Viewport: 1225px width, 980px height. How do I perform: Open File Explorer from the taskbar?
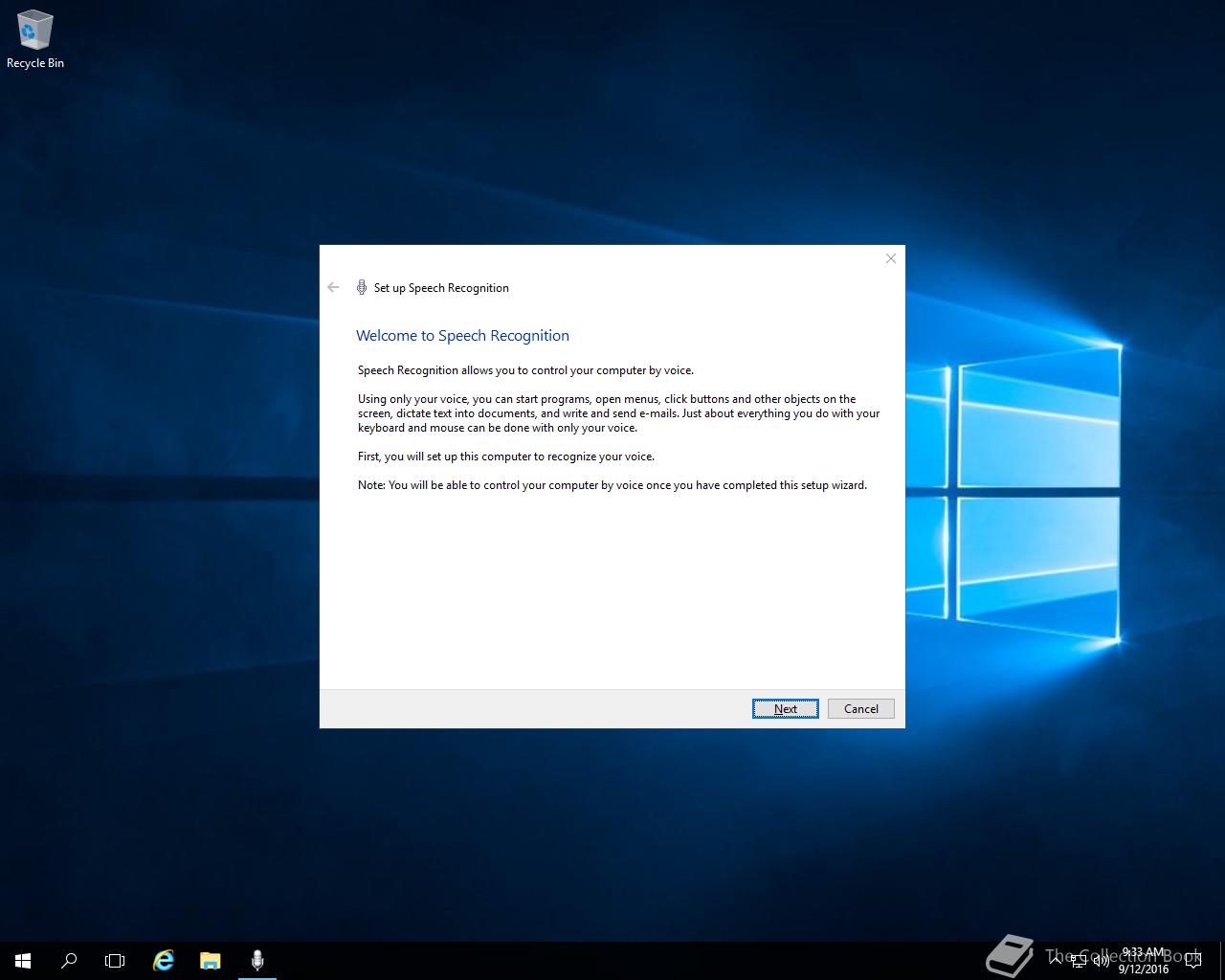point(211,960)
